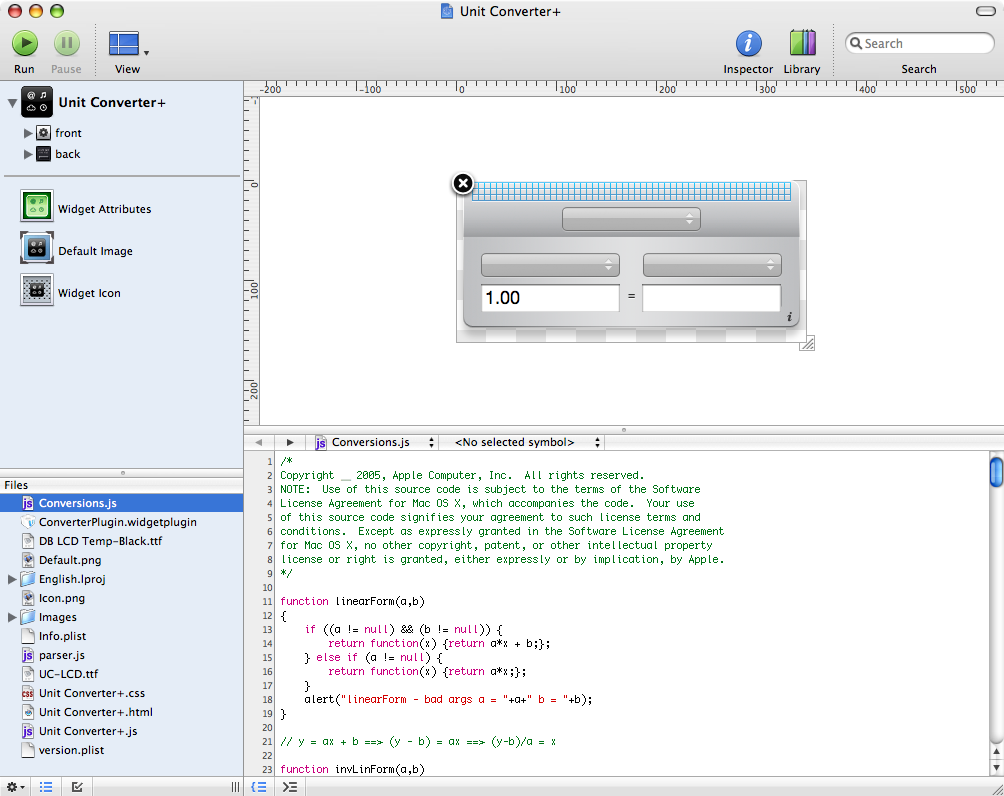Collapse the Unit Converter+ project tree
The width and height of the screenshot is (1004, 796).
point(12,102)
